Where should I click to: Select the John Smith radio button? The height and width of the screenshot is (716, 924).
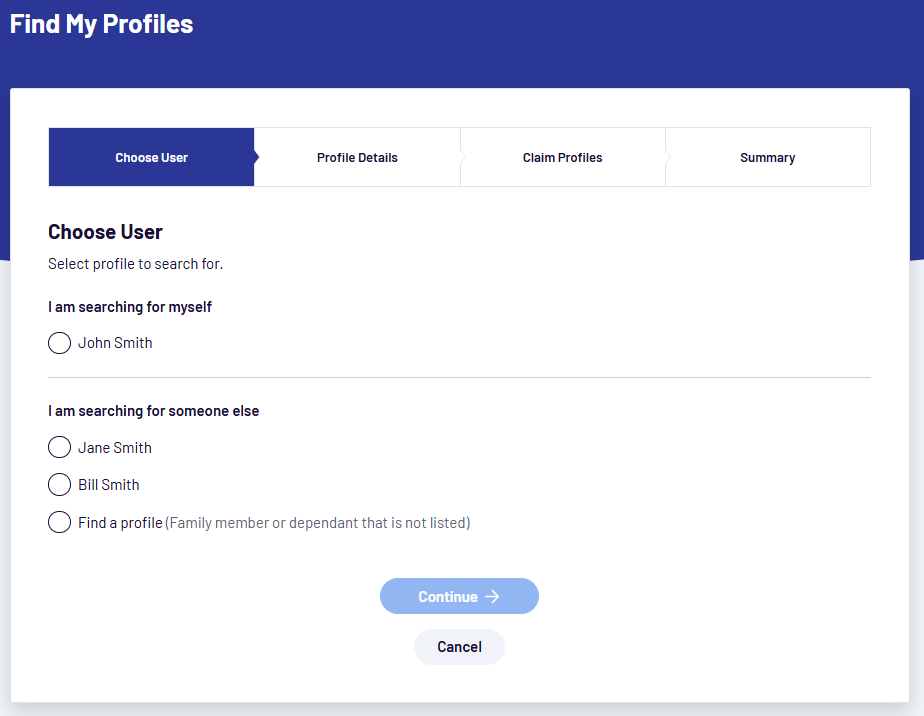60,343
